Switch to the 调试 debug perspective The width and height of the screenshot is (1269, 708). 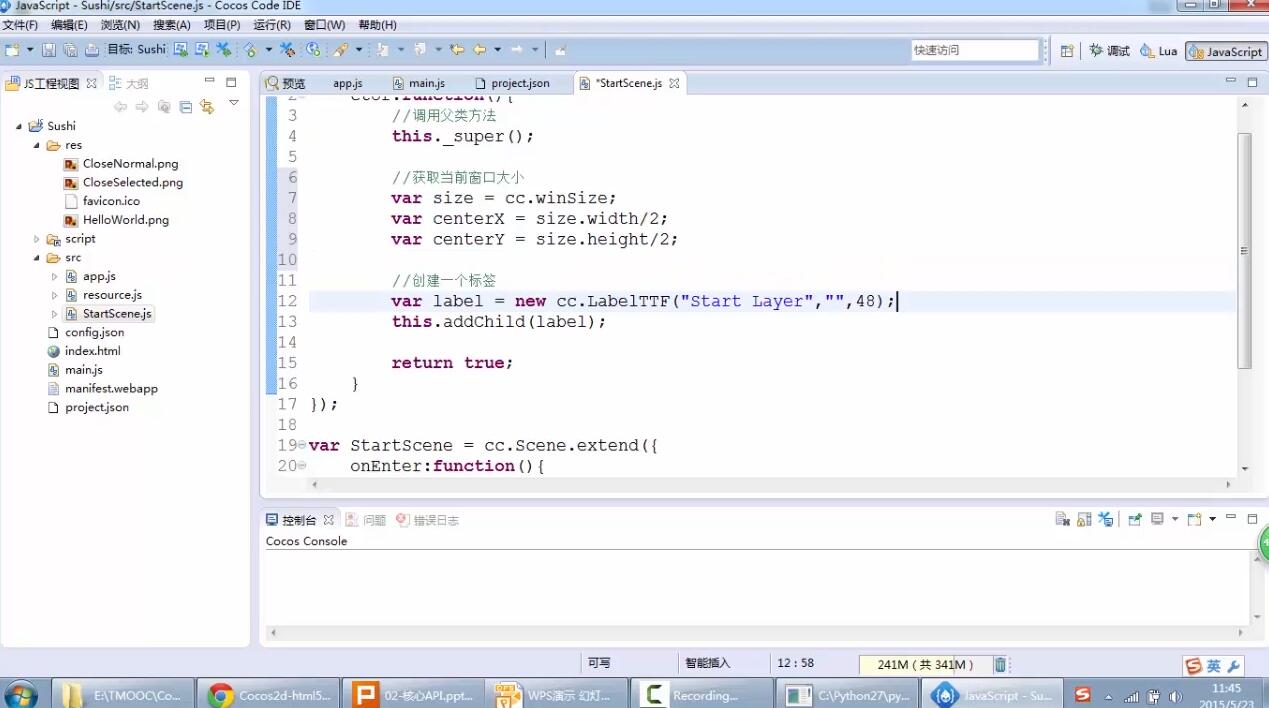pos(1110,51)
